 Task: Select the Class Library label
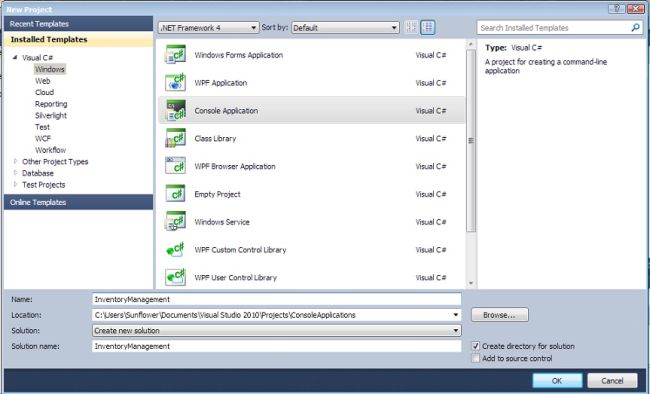pyautogui.click(x=215, y=138)
